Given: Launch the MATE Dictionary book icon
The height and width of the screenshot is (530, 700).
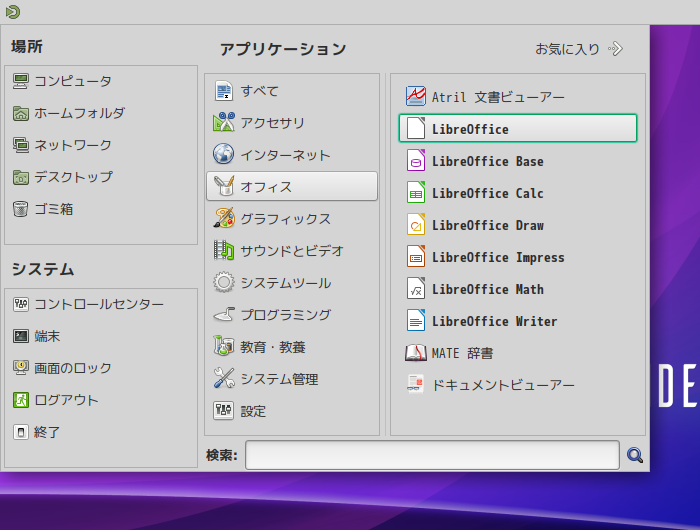Looking at the screenshot, I should pos(416,353).
